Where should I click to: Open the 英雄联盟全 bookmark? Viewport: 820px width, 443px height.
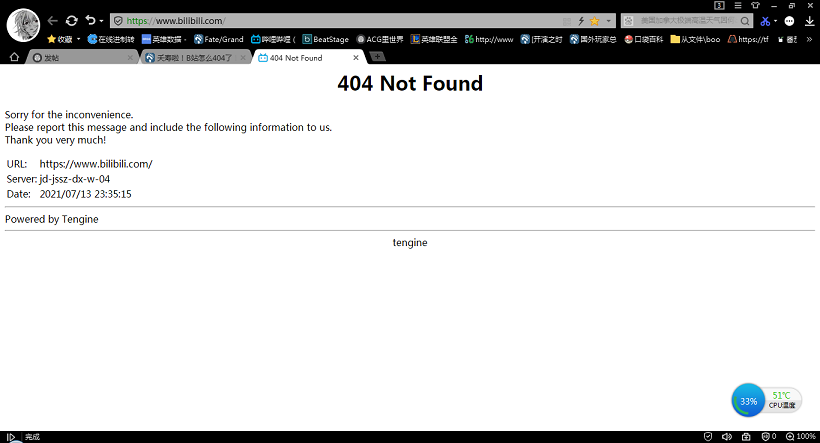434,39
